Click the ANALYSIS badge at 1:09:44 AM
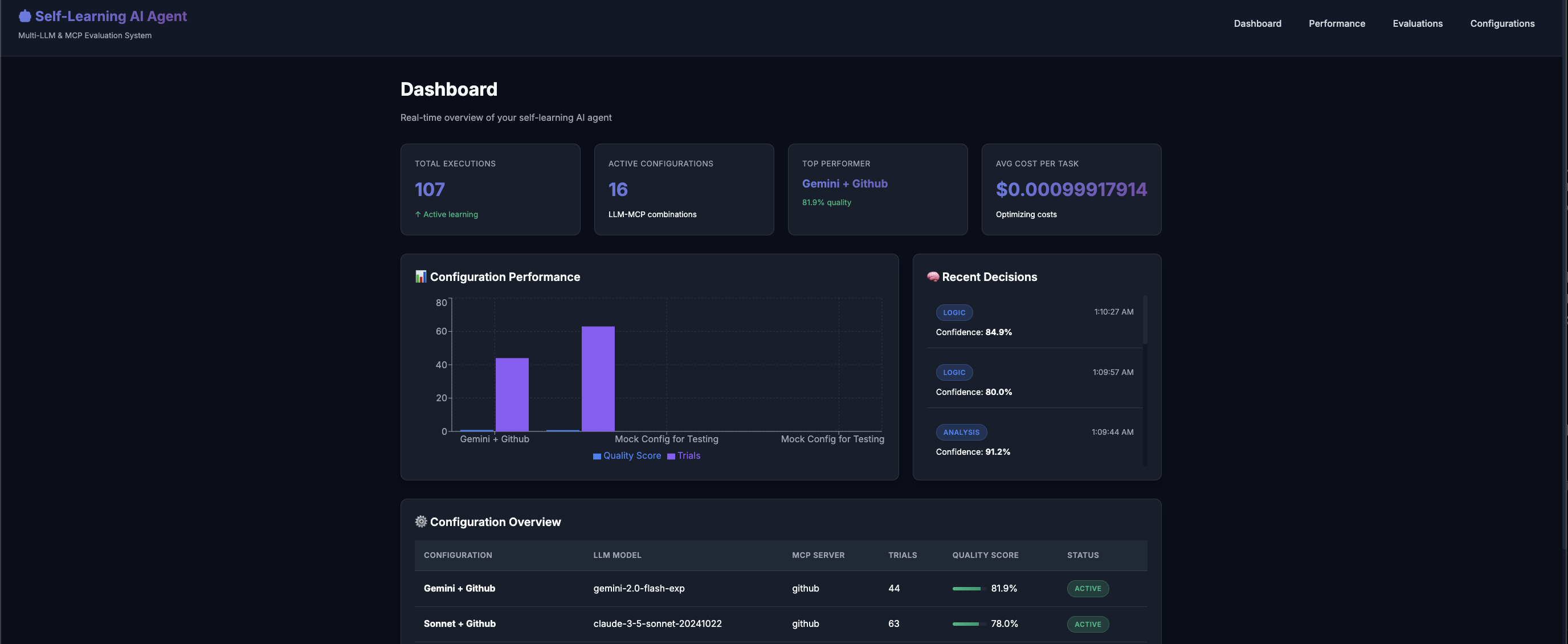1568x644 pixels. pyautogui.click(x=961, y=432)
